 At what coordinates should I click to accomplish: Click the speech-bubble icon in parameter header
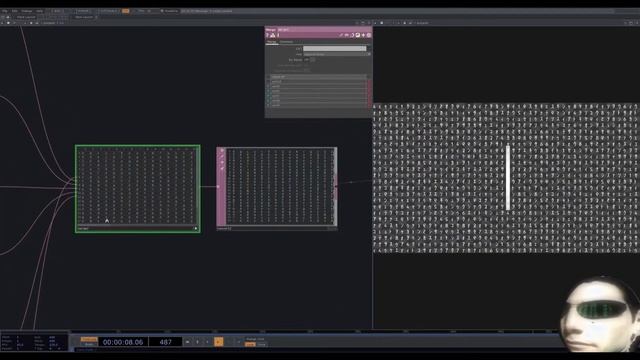347,36
